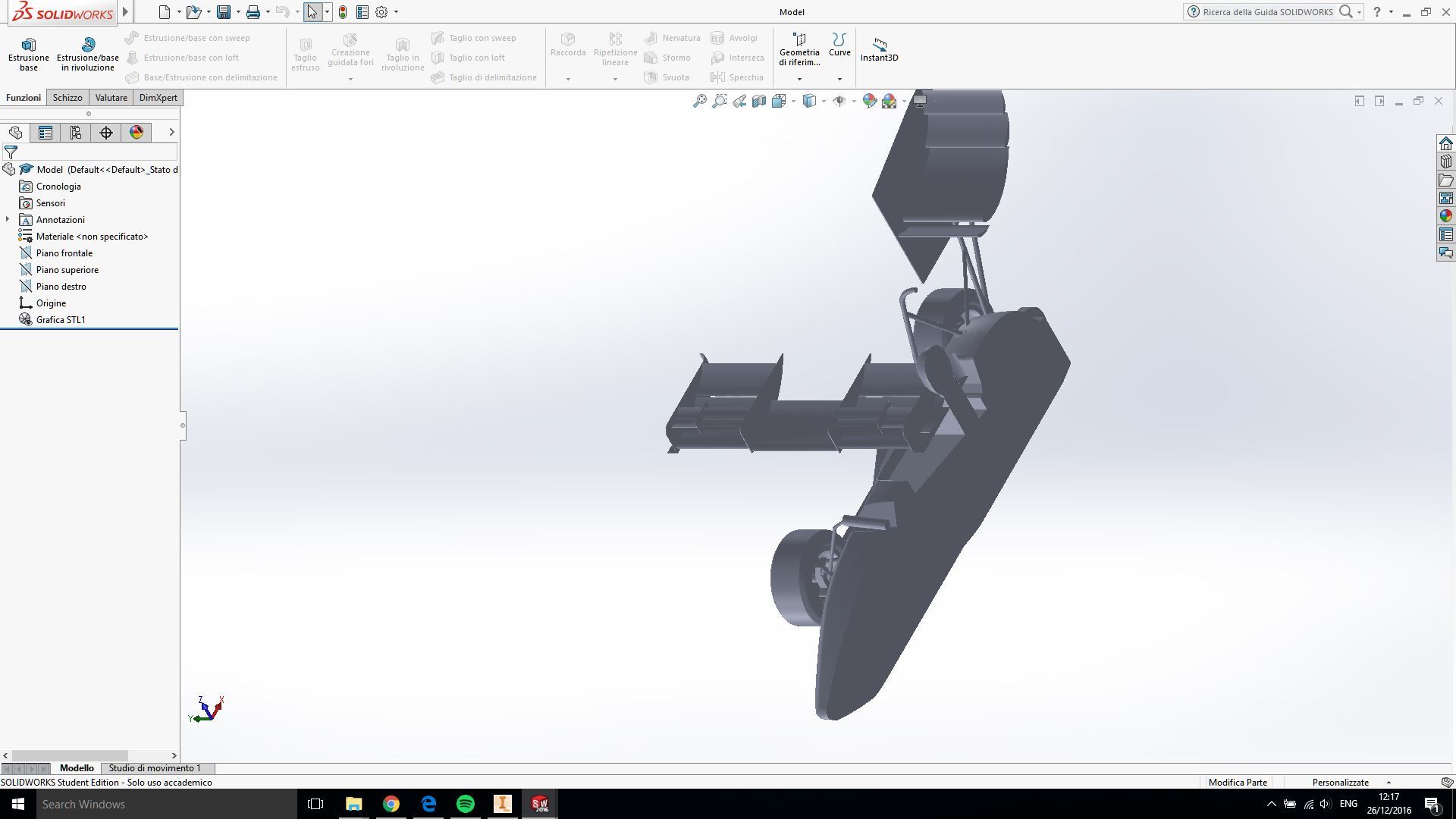This screenshot has height=819, width=1456.
Task: Open Display Style dropdown arrow
Action: 824,101
